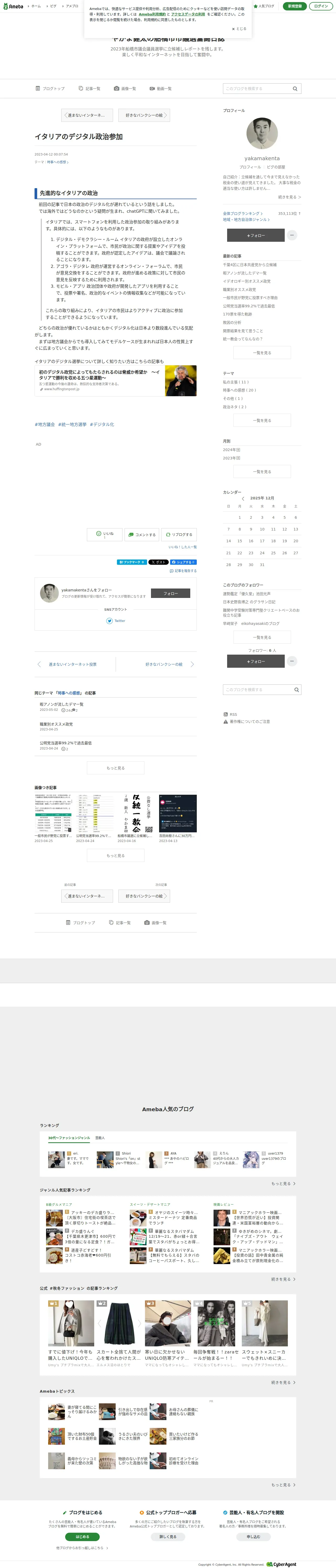
Task: Open related article 暇アノンが流したデマ一覧
Action: click(61, 704)
